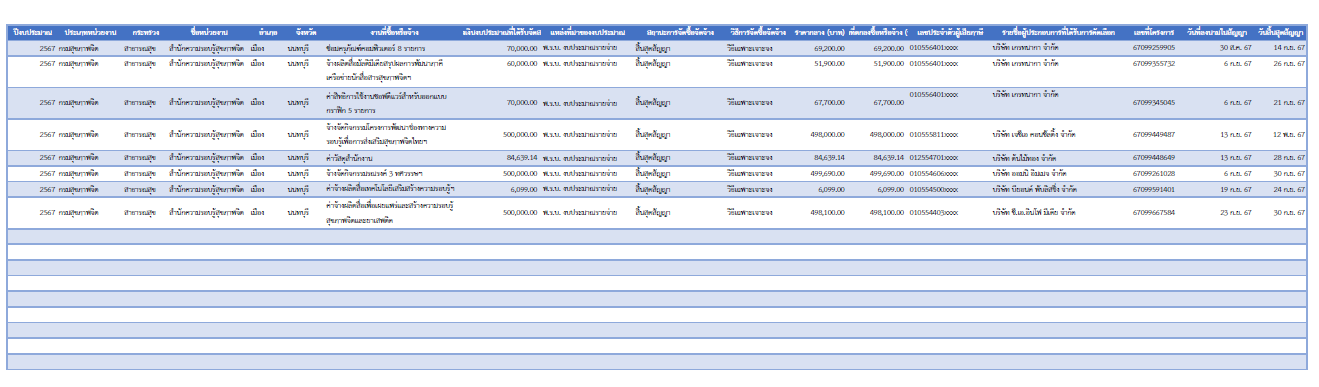Click the เลขที่โครงการ column header
Image resolution: width=1319 pixels, height=387 pixels.
(1154, 34)
